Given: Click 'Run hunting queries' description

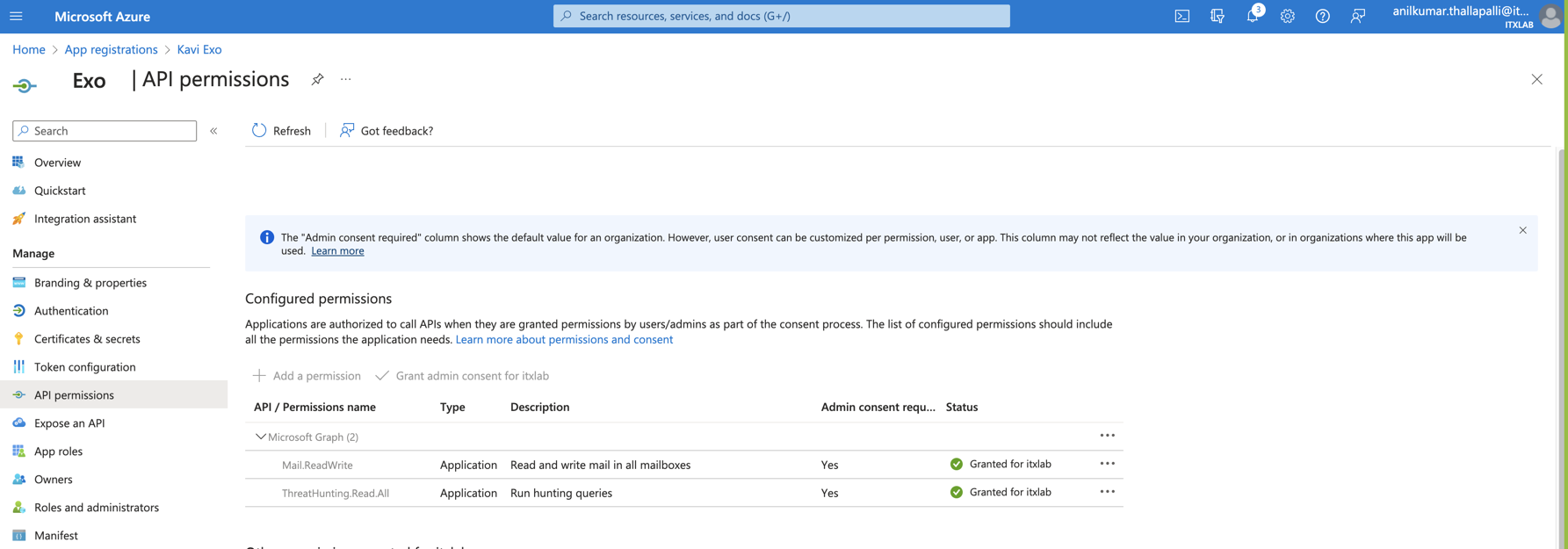Looking at the screenshot, I should click(561, 493).
